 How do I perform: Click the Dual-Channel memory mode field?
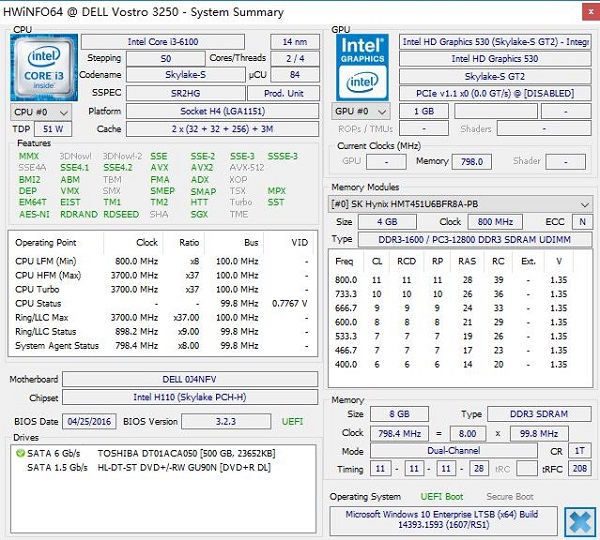(454, 451)
